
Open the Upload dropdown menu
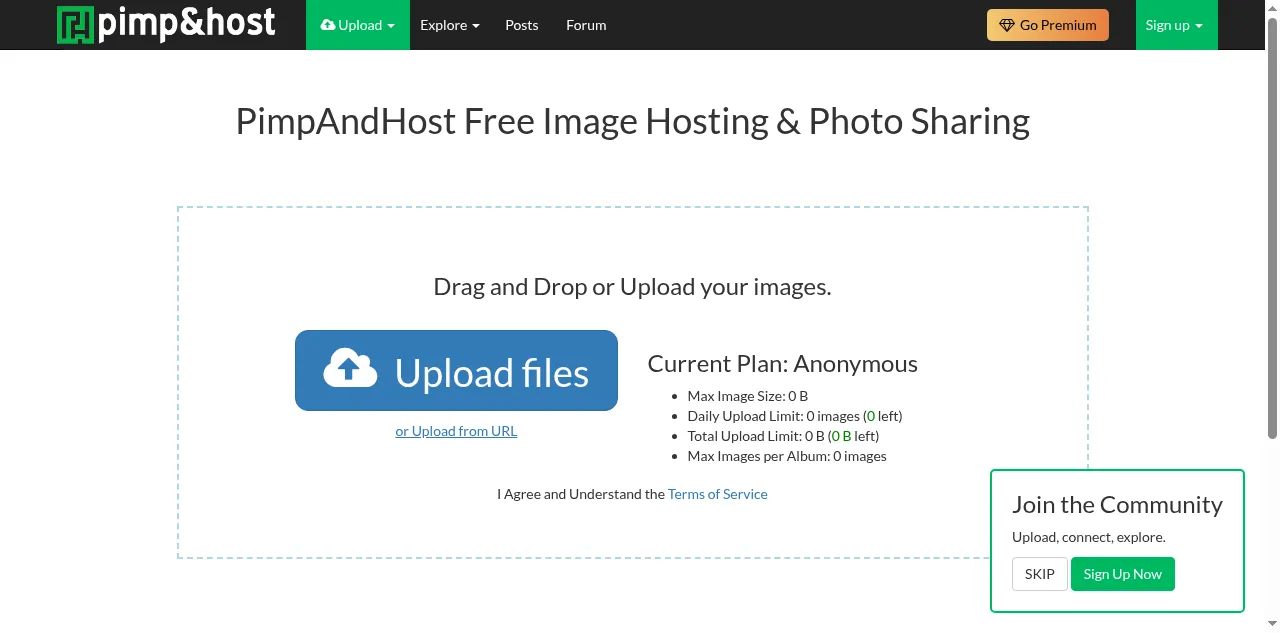click(358, 25)
